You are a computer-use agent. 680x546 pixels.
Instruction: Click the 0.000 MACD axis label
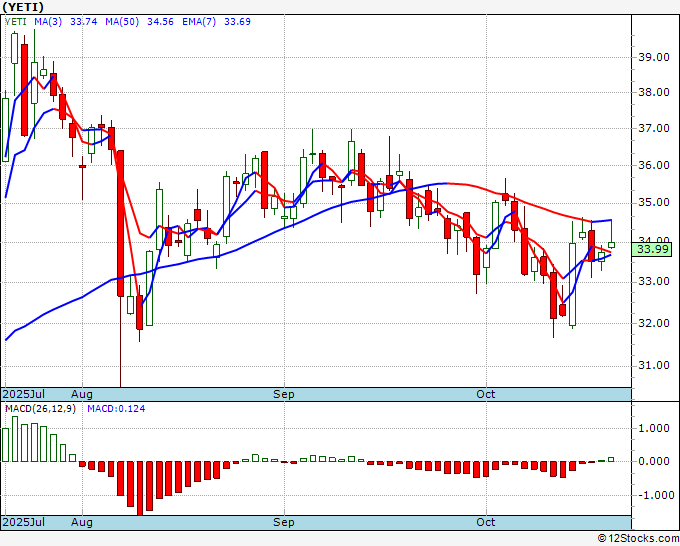point(654,461)
